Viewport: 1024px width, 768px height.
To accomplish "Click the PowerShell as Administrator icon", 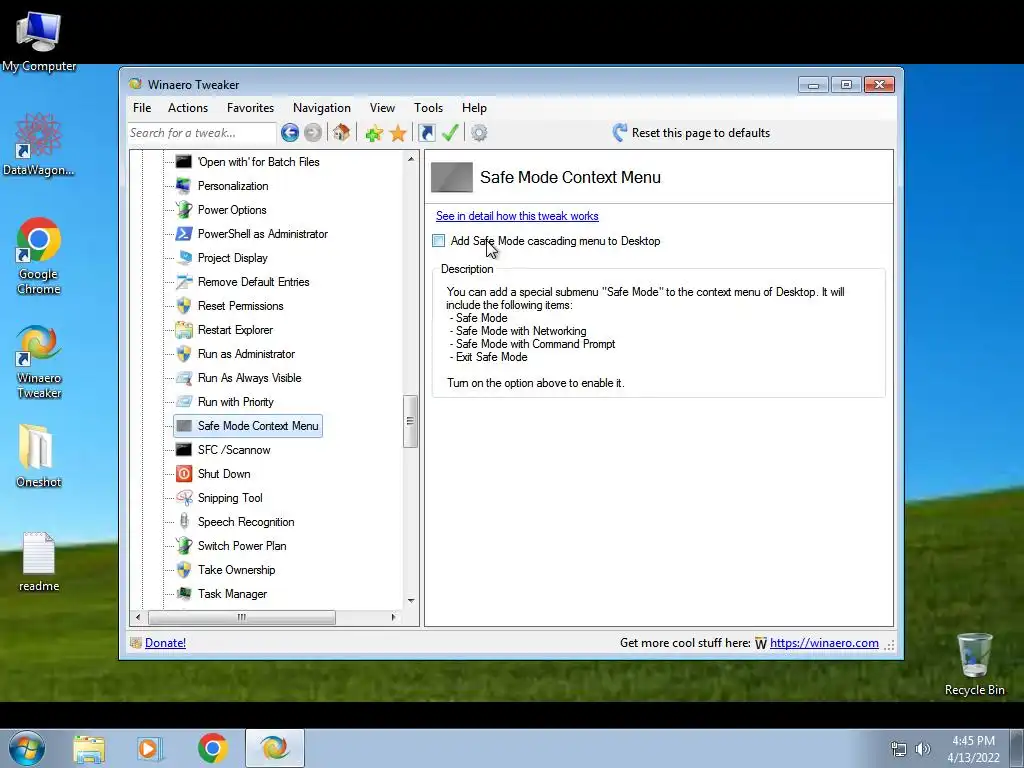I will 184,234.
